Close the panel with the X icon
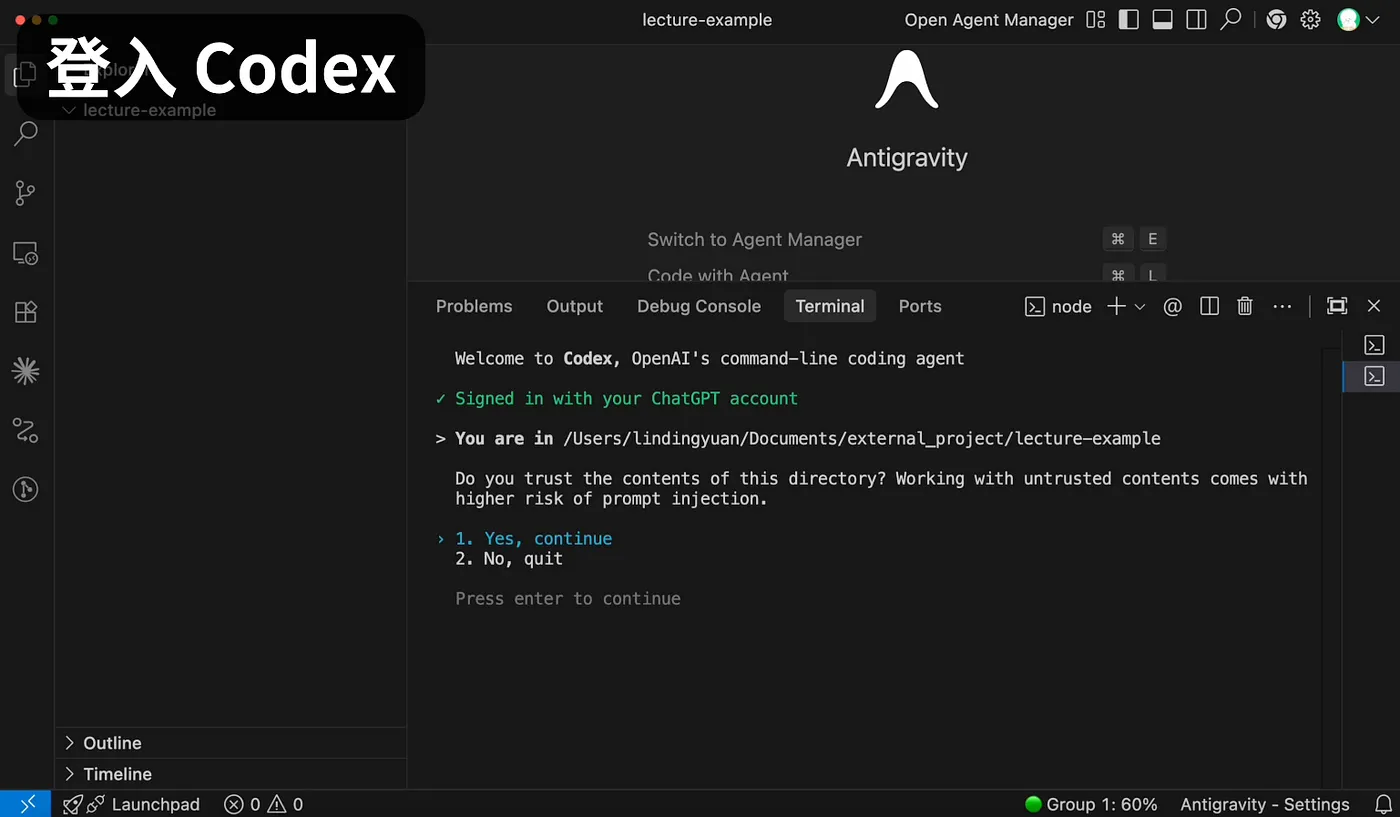The image size is (1400, 817). 1374,306
